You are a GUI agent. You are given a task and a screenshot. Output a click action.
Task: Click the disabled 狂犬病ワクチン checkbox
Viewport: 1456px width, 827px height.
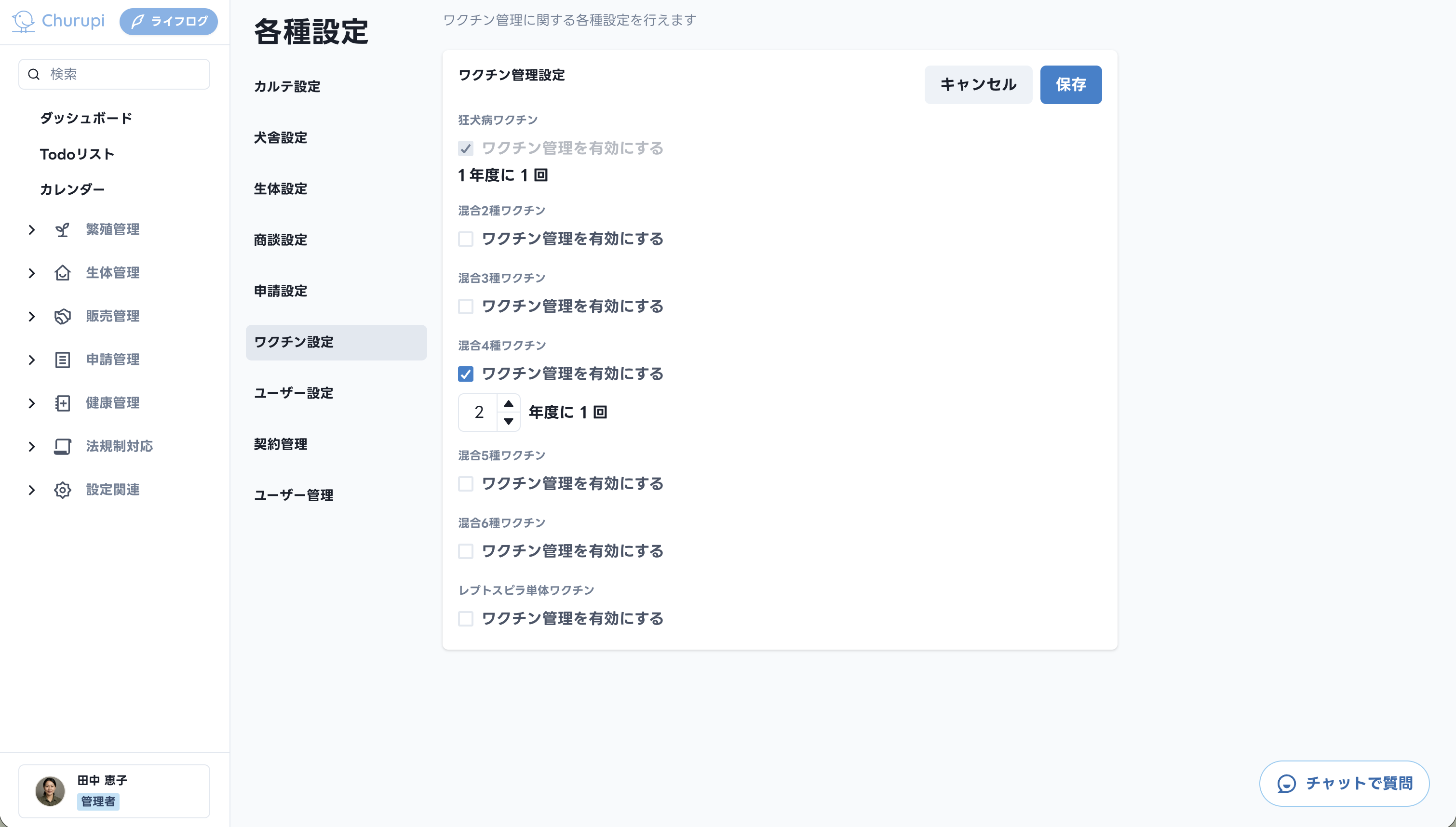tap(466, 149)
